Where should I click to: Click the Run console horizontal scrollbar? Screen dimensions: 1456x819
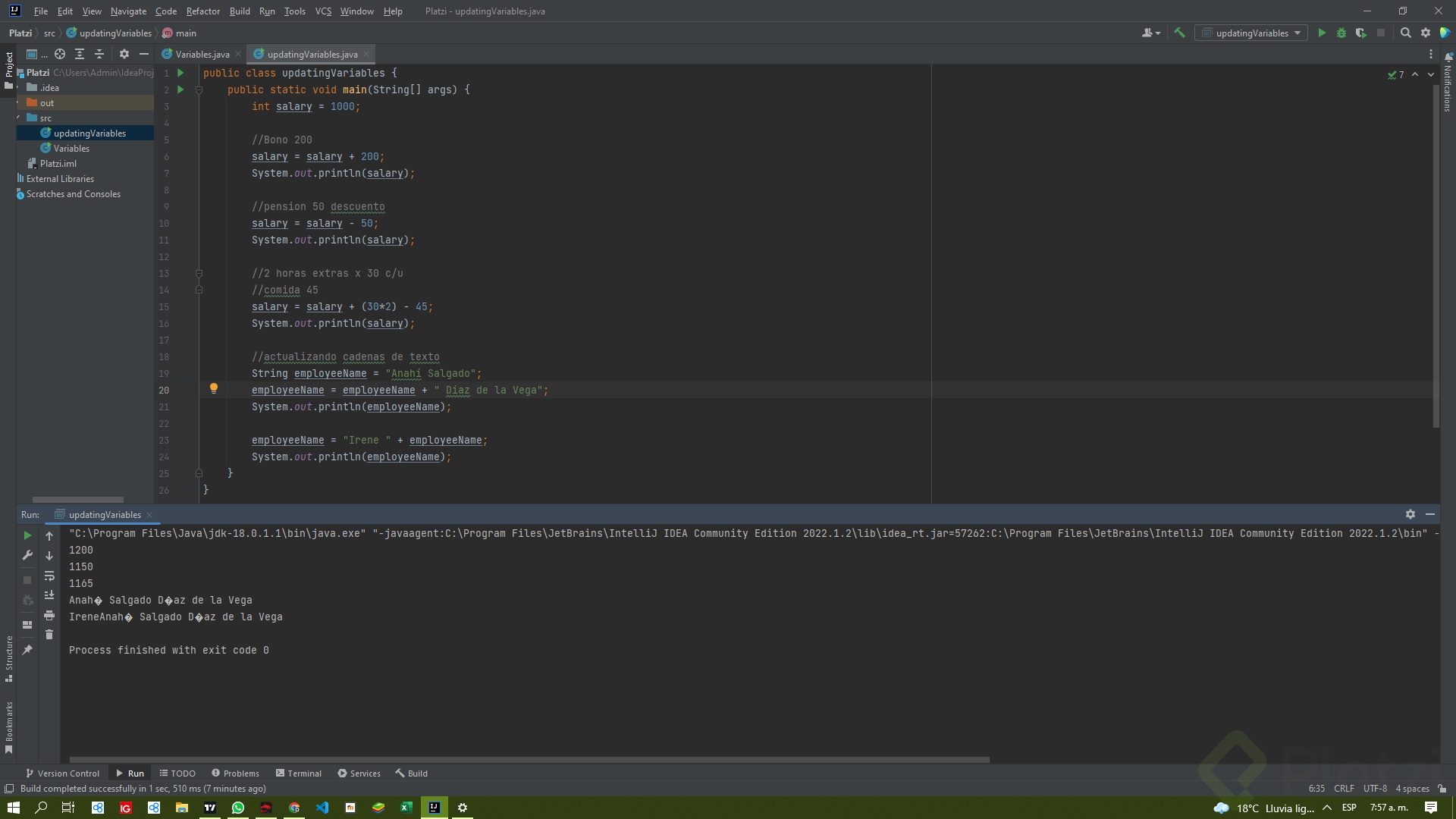pos(529,759)
